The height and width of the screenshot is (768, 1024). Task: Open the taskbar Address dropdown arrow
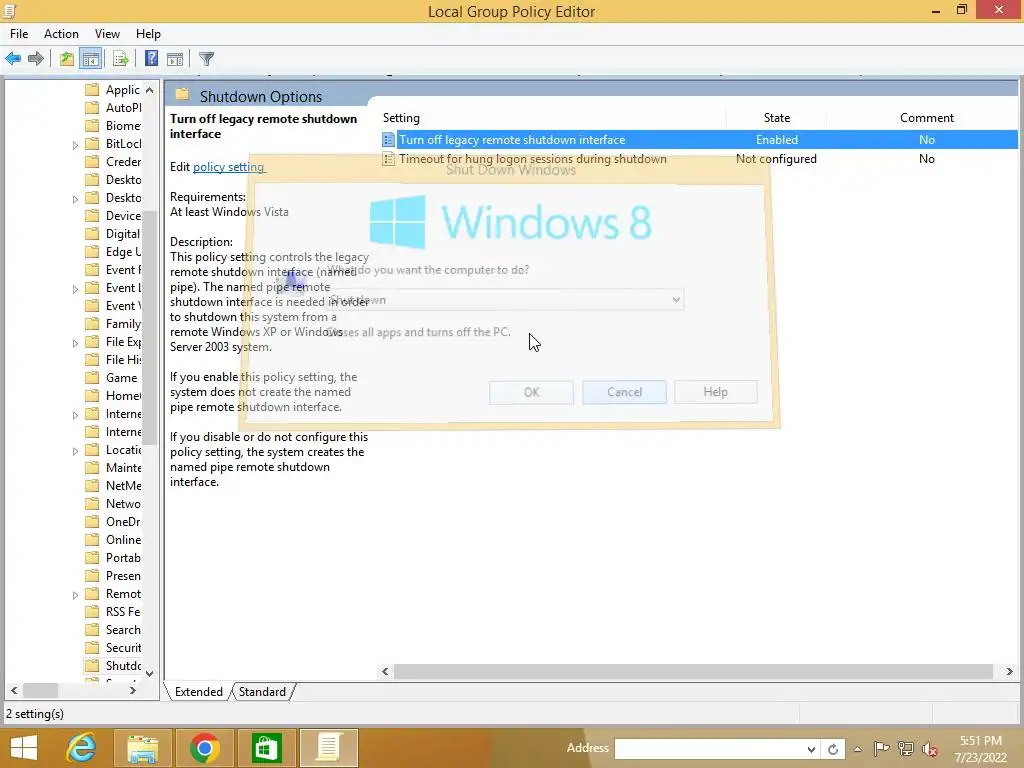click(x=810, y=749)
